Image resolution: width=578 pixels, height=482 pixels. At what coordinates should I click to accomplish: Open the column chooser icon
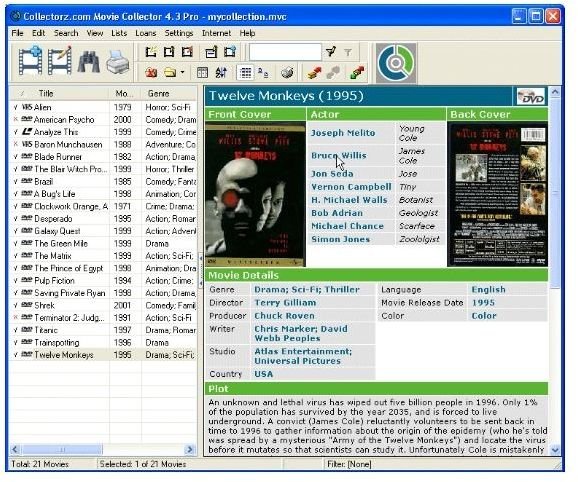pyautogui.click(x=202, y=73)
